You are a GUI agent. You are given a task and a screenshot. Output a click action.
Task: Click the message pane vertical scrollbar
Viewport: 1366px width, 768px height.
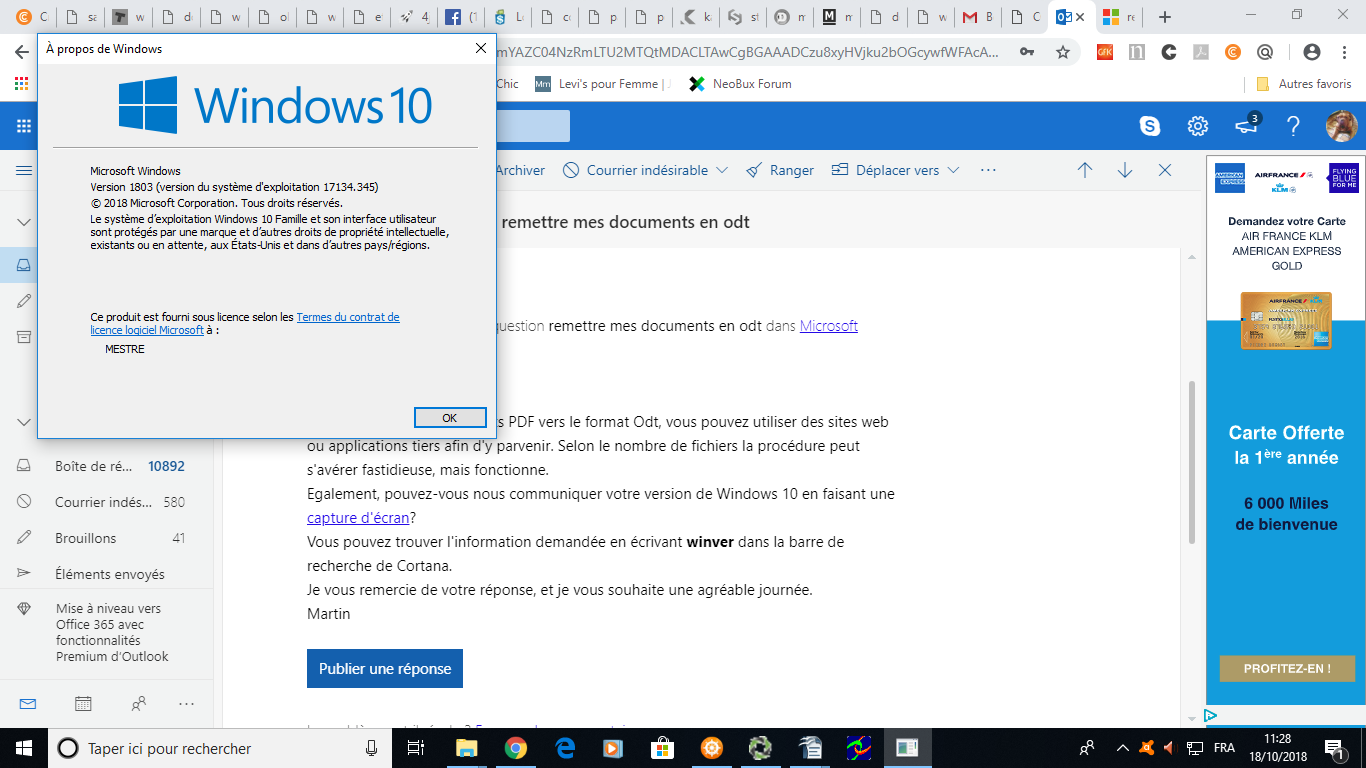click(1191, 462)
